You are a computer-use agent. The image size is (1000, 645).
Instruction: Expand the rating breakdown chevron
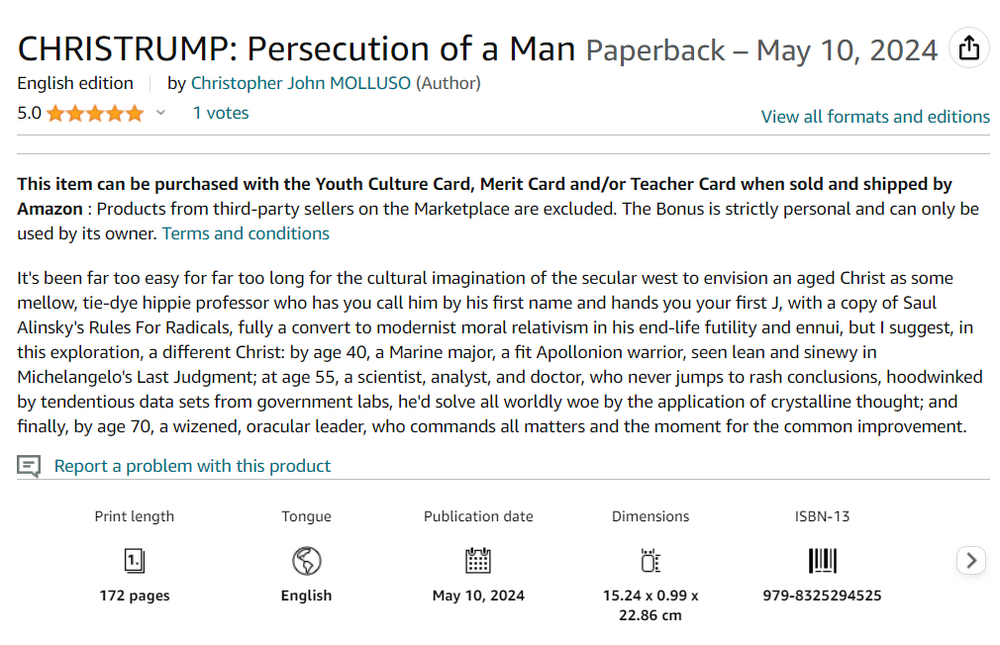click(x=160, y=114)
